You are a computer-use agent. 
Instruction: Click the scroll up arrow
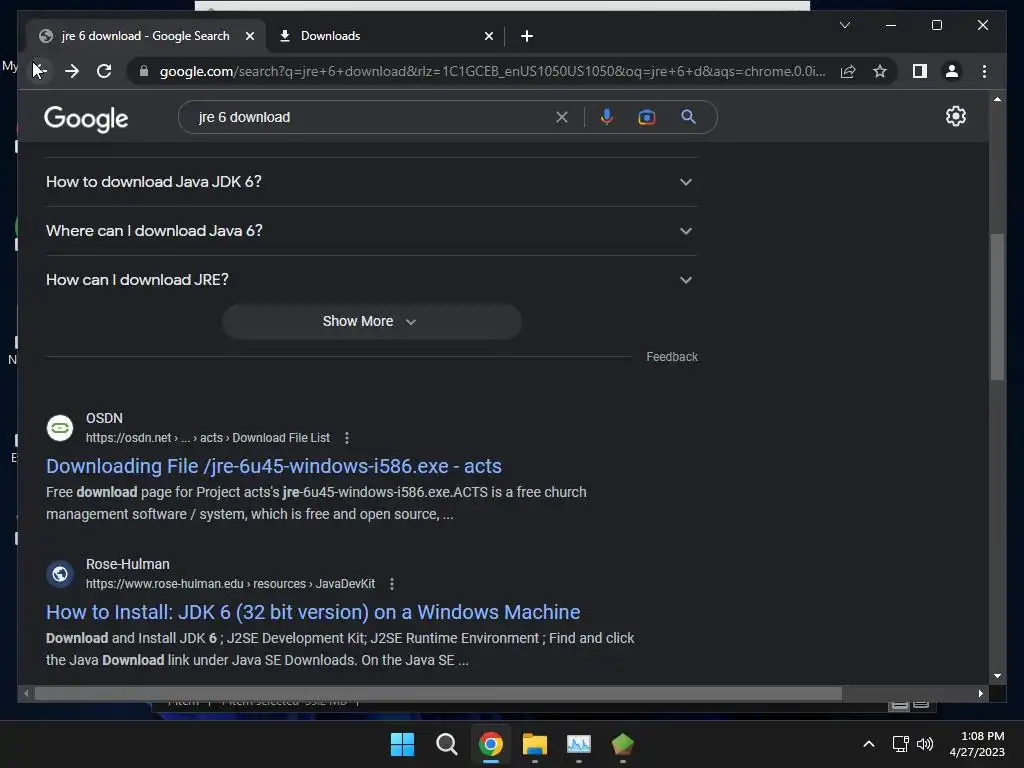point(997,99)
